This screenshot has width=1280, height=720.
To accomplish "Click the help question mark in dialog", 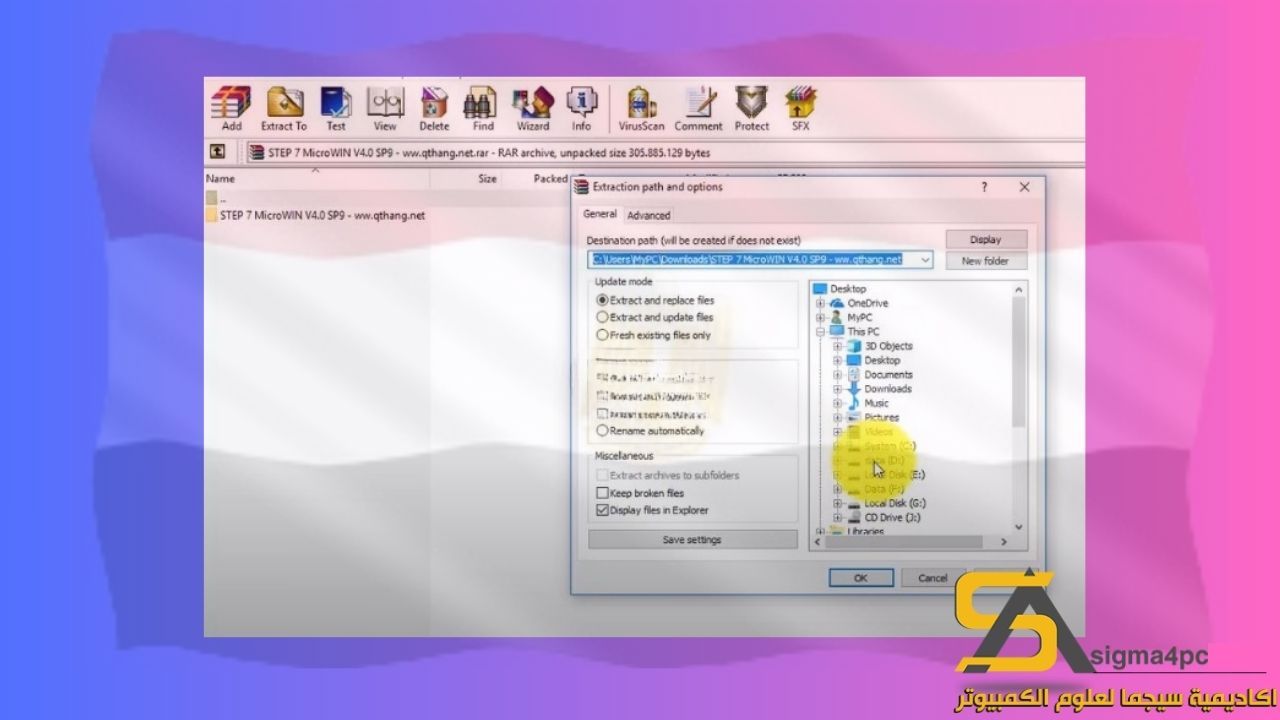I will tap(984, 187).
